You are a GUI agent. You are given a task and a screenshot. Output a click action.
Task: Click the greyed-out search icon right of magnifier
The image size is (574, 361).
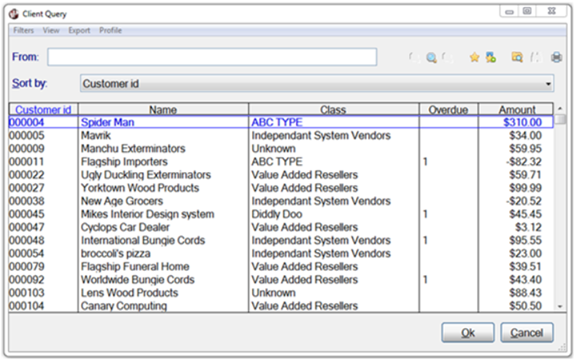tap(447, 57)
